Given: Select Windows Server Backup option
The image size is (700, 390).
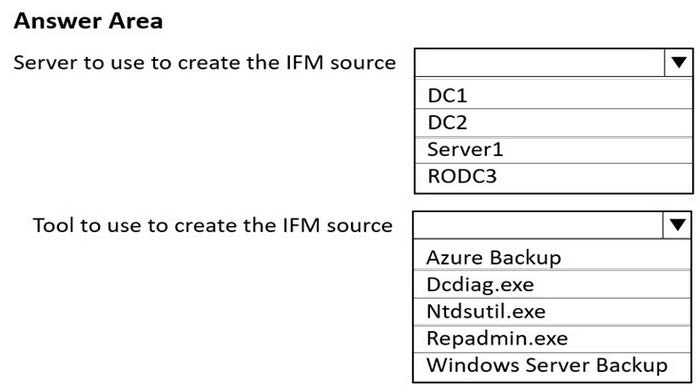Looking at the screenshot, I should pos(552,365).
